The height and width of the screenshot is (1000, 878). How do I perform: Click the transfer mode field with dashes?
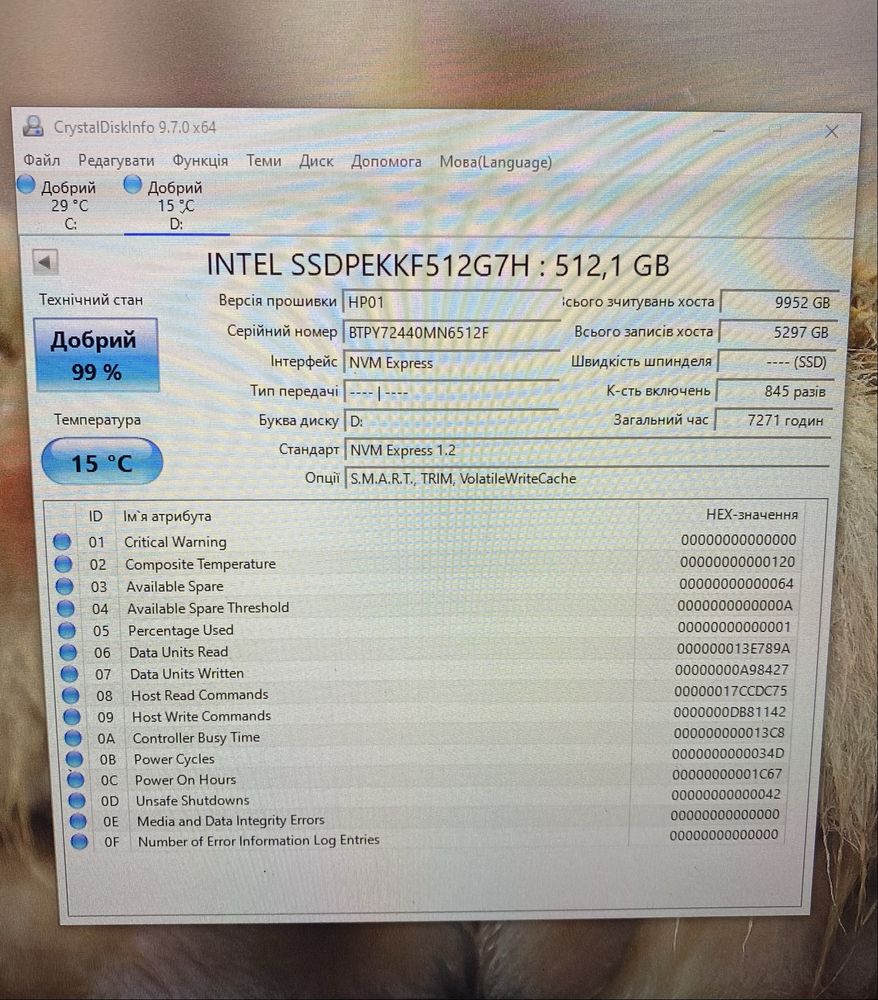point(451,392)
